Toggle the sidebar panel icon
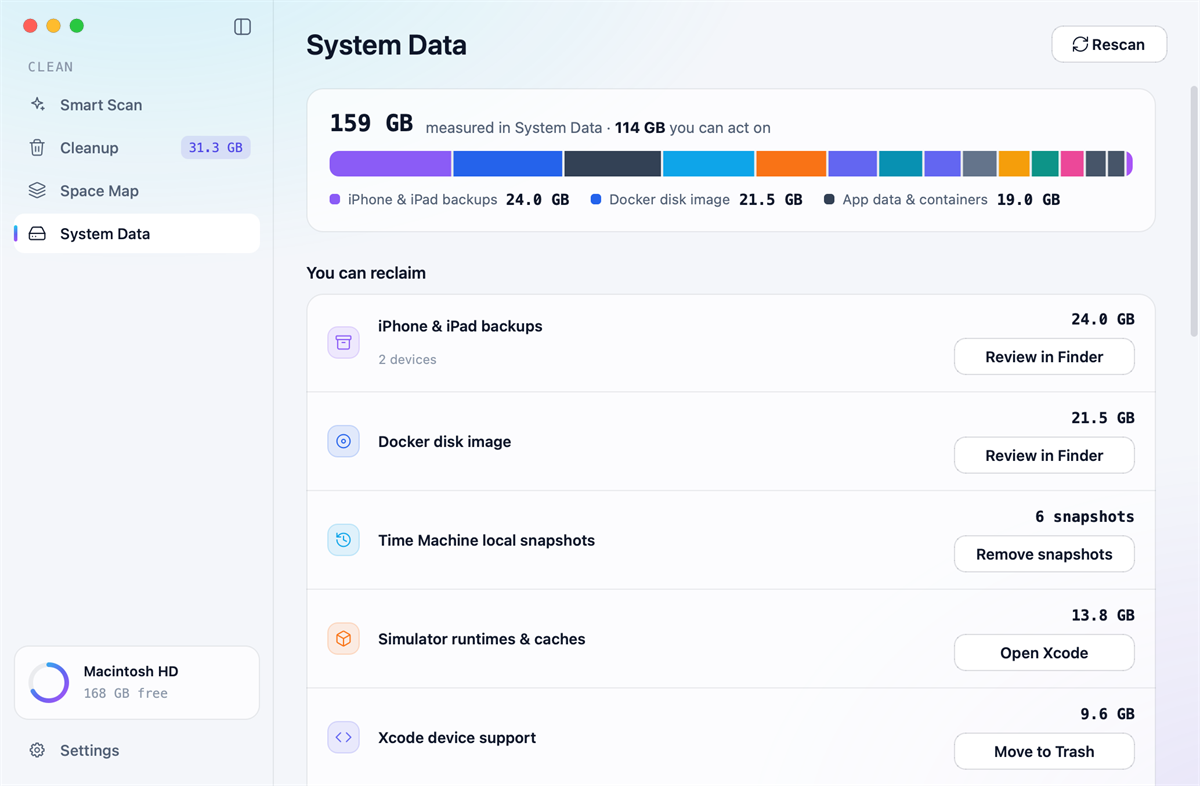 point(242,27)
